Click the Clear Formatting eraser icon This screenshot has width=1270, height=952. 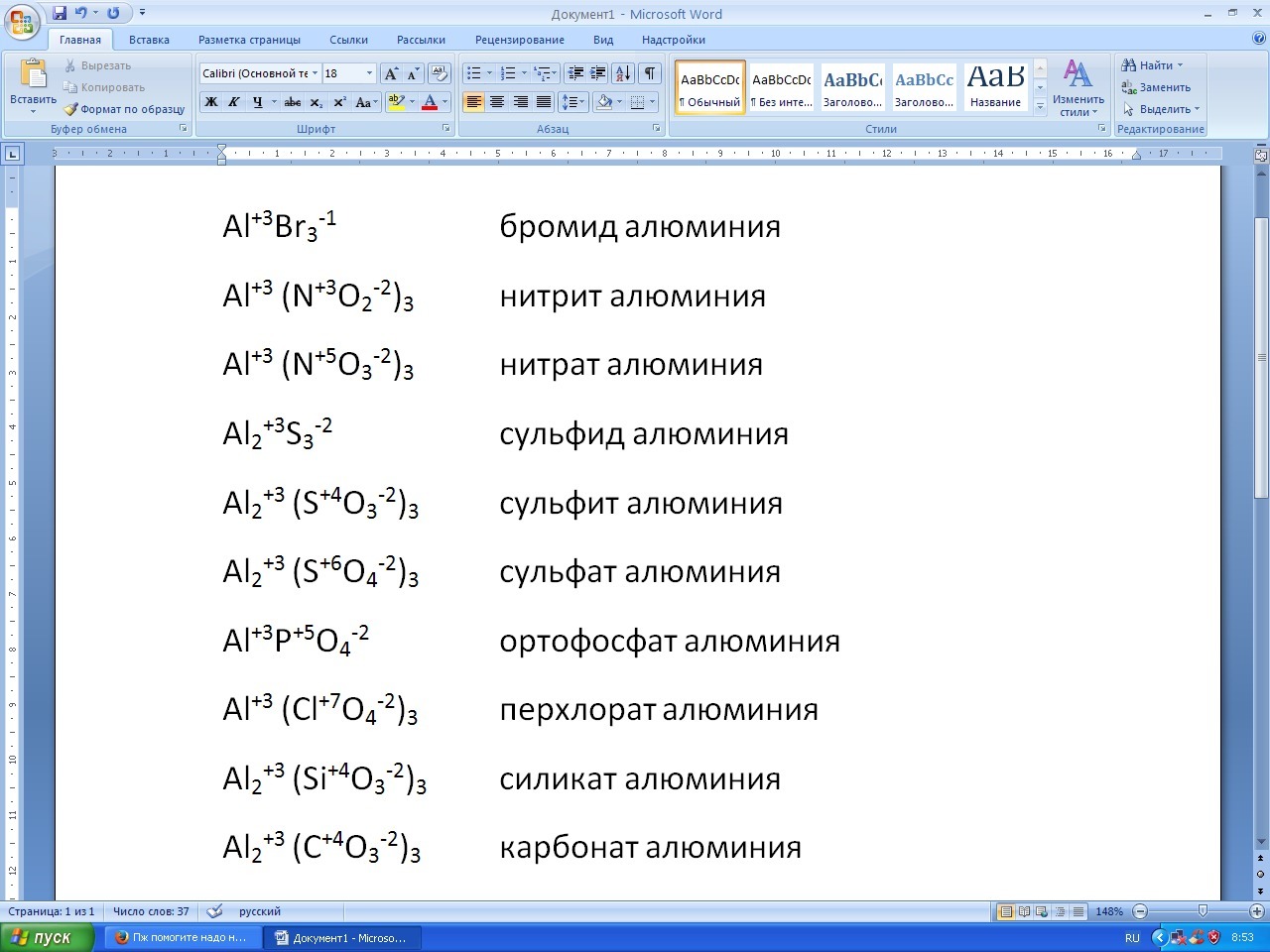point(440,73)
